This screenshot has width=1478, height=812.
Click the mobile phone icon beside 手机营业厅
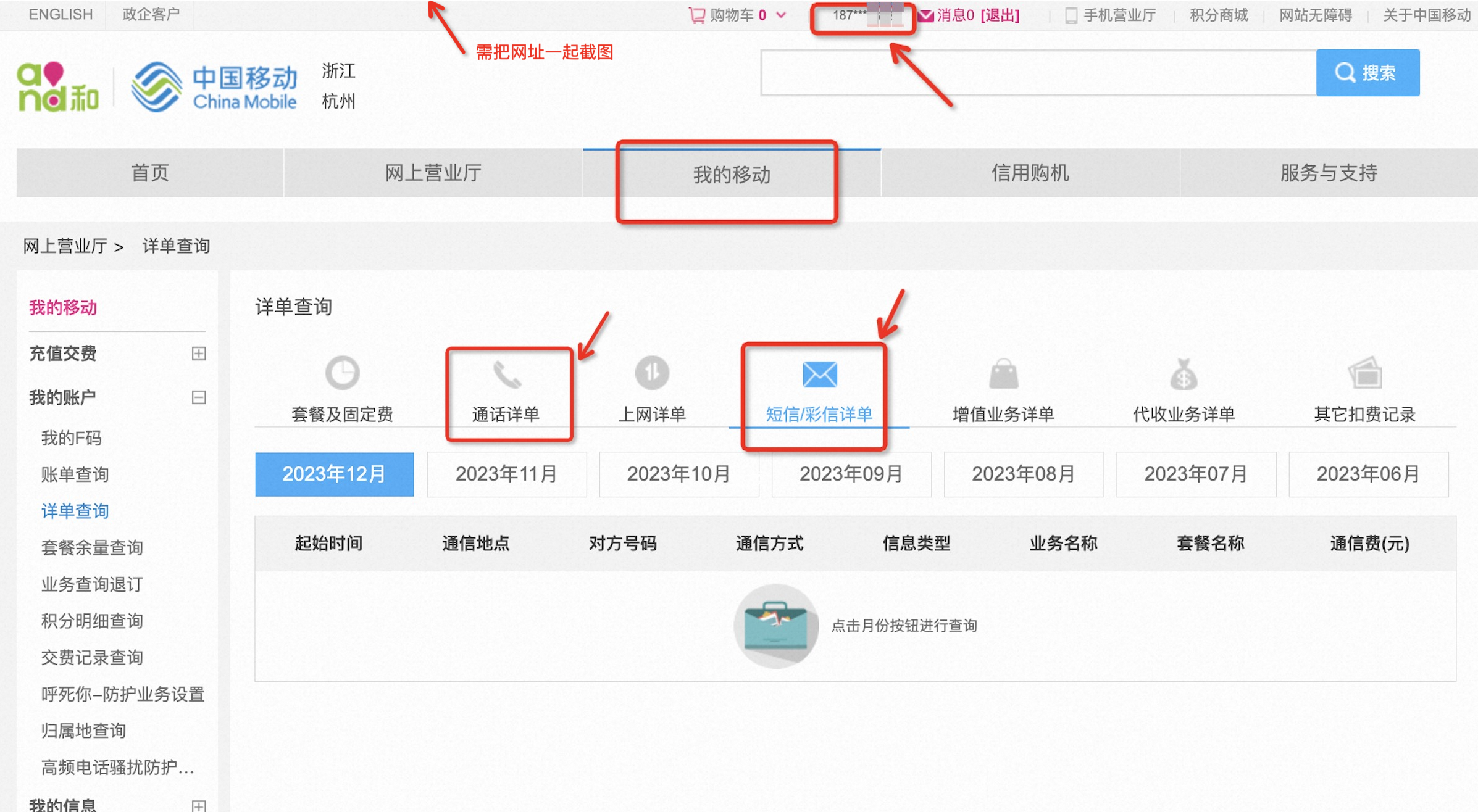pyautogui.click(x=1071, y=15)
